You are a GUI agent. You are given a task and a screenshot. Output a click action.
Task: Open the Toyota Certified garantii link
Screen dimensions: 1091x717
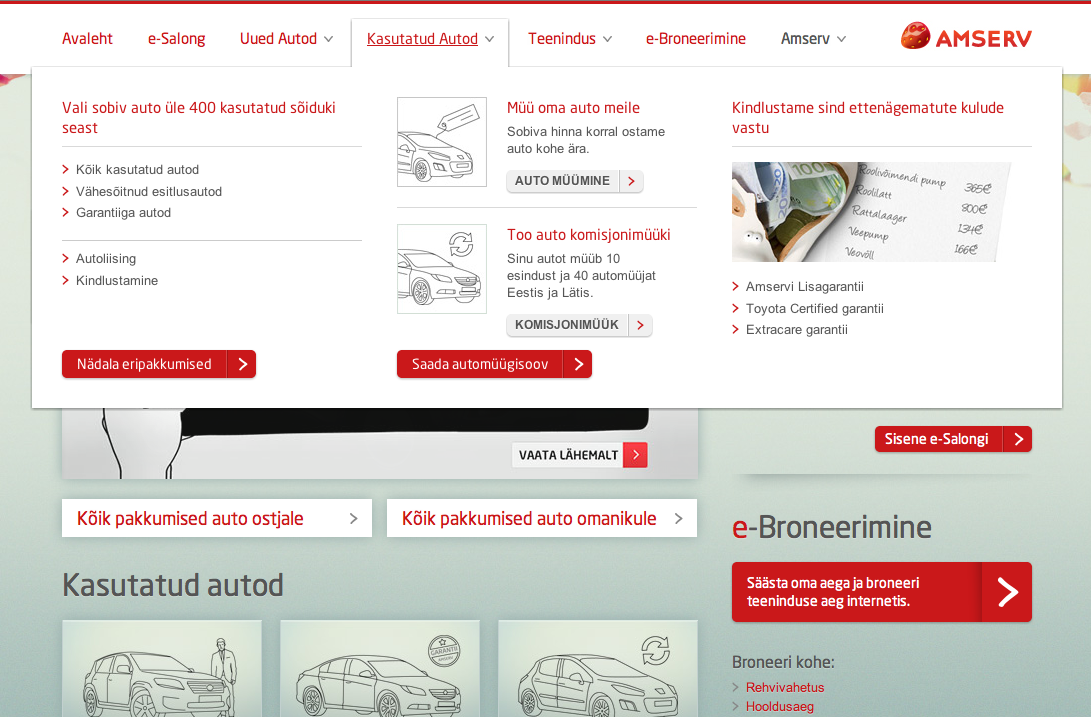(x=814, y=309)
